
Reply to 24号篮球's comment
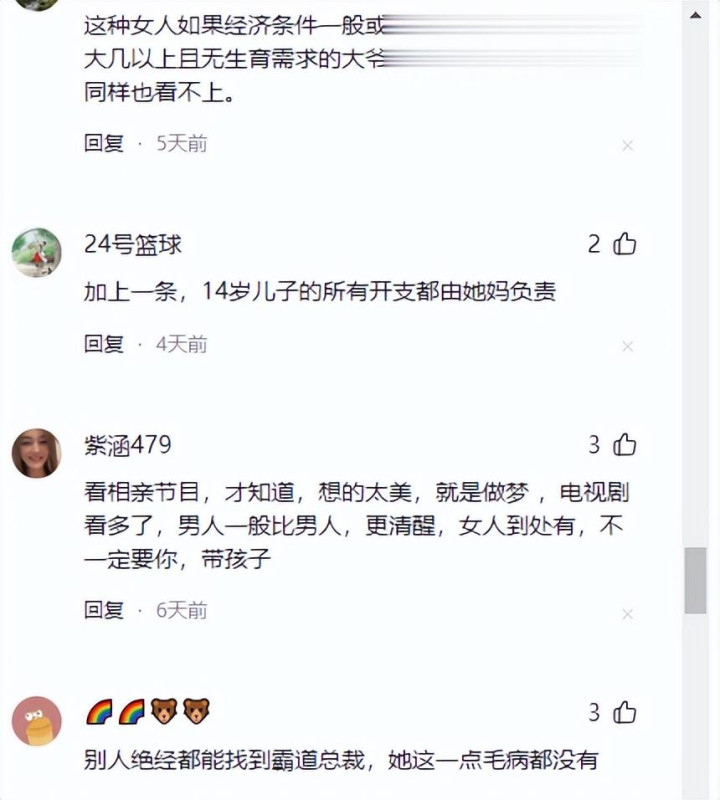[104, 344]
